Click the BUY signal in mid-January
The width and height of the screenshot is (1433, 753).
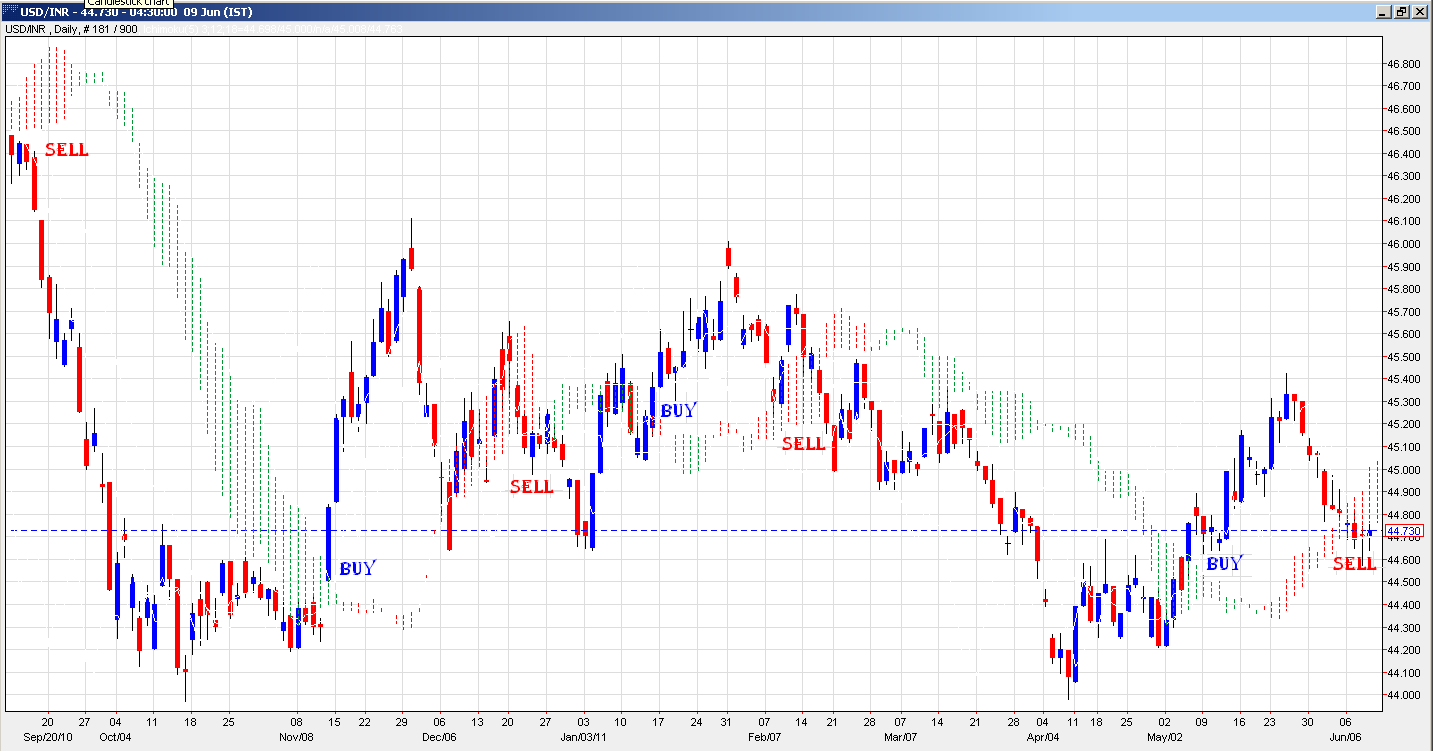pyautogui.click(x=678, y=410)
